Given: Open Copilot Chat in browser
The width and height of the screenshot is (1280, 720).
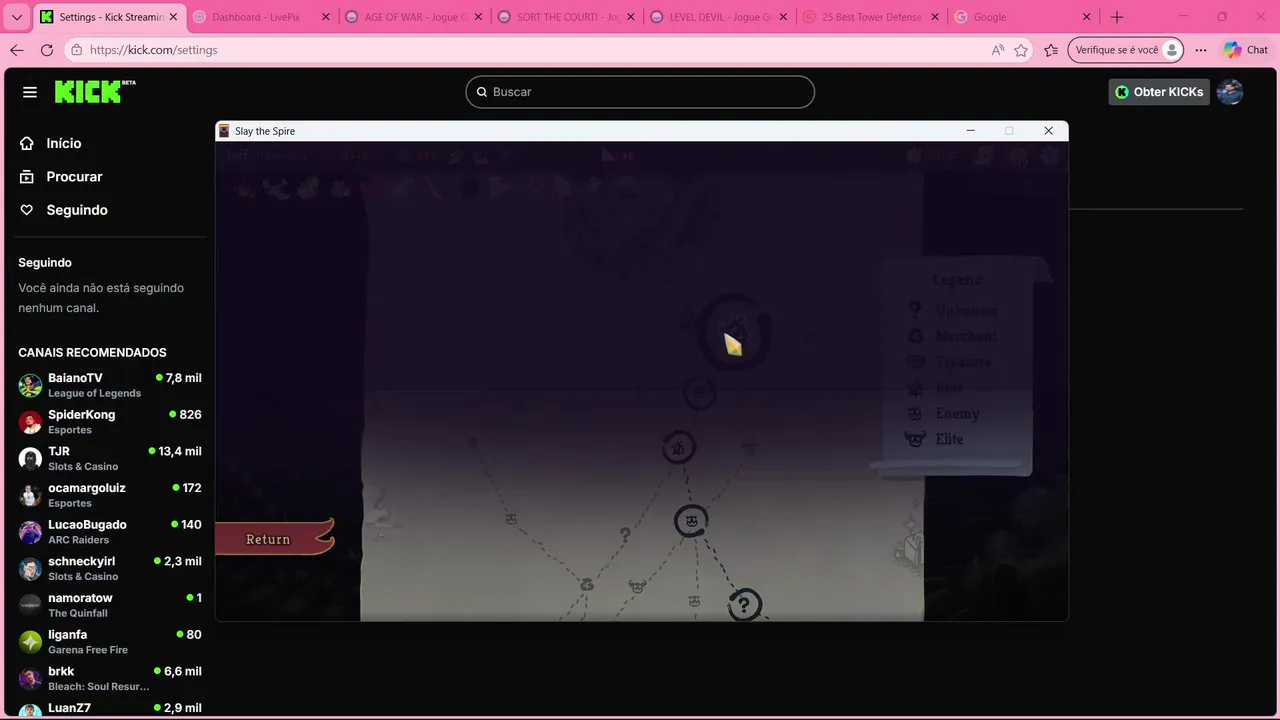Looking at the screenshot, I should [1245, 50].
